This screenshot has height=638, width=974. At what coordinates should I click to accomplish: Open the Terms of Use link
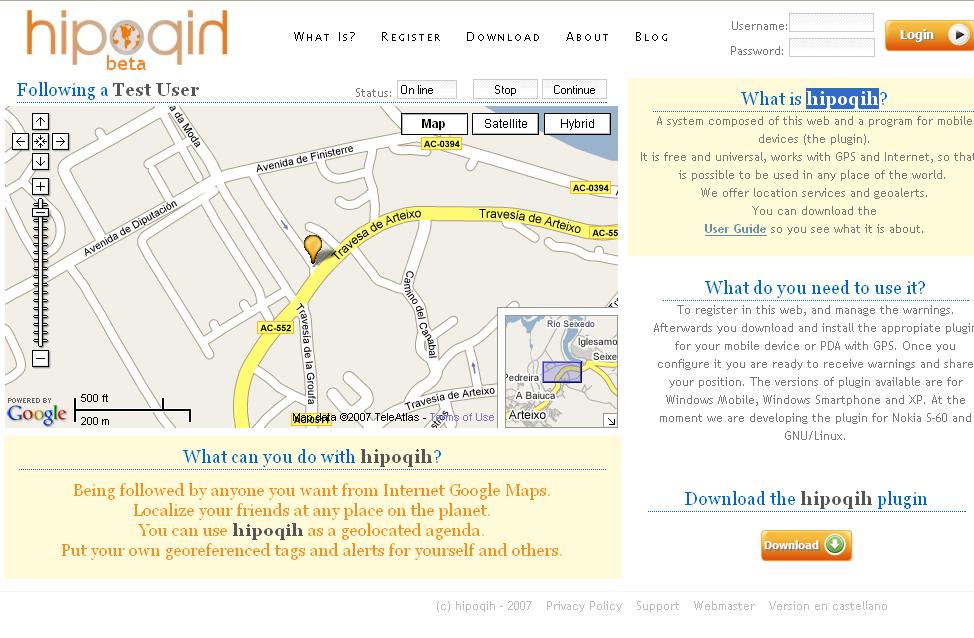(462, 417)
